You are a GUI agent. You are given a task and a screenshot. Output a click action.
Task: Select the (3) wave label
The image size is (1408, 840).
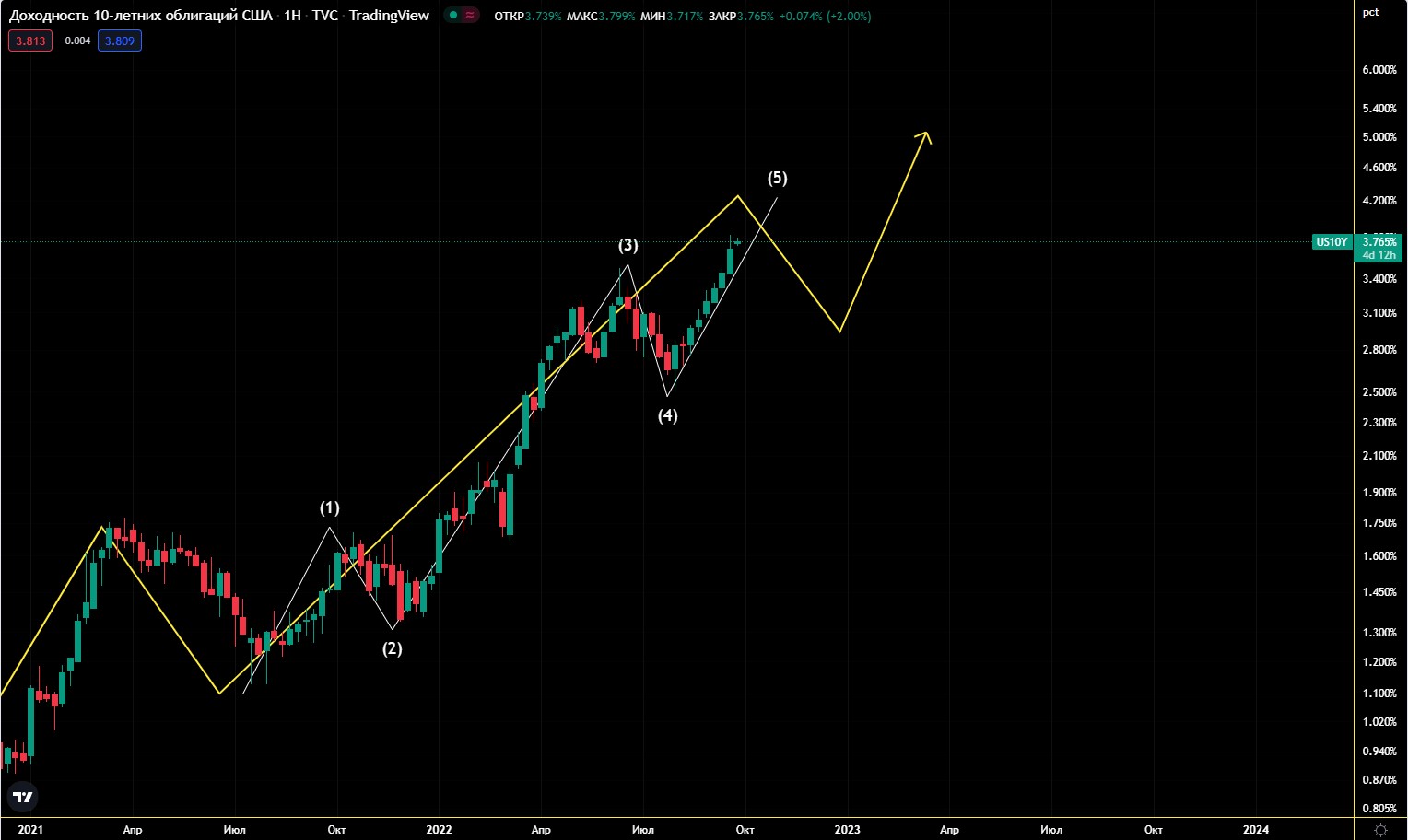tap(628, 245)
